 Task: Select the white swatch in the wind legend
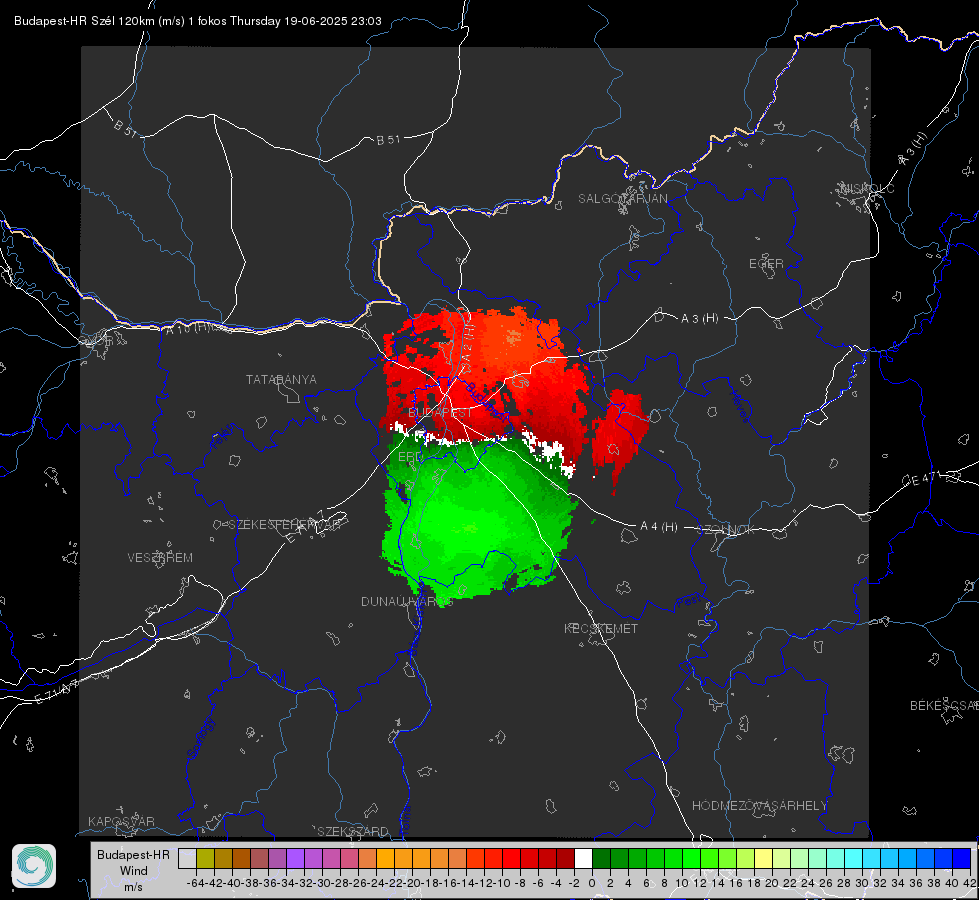[x=583, y=858]
